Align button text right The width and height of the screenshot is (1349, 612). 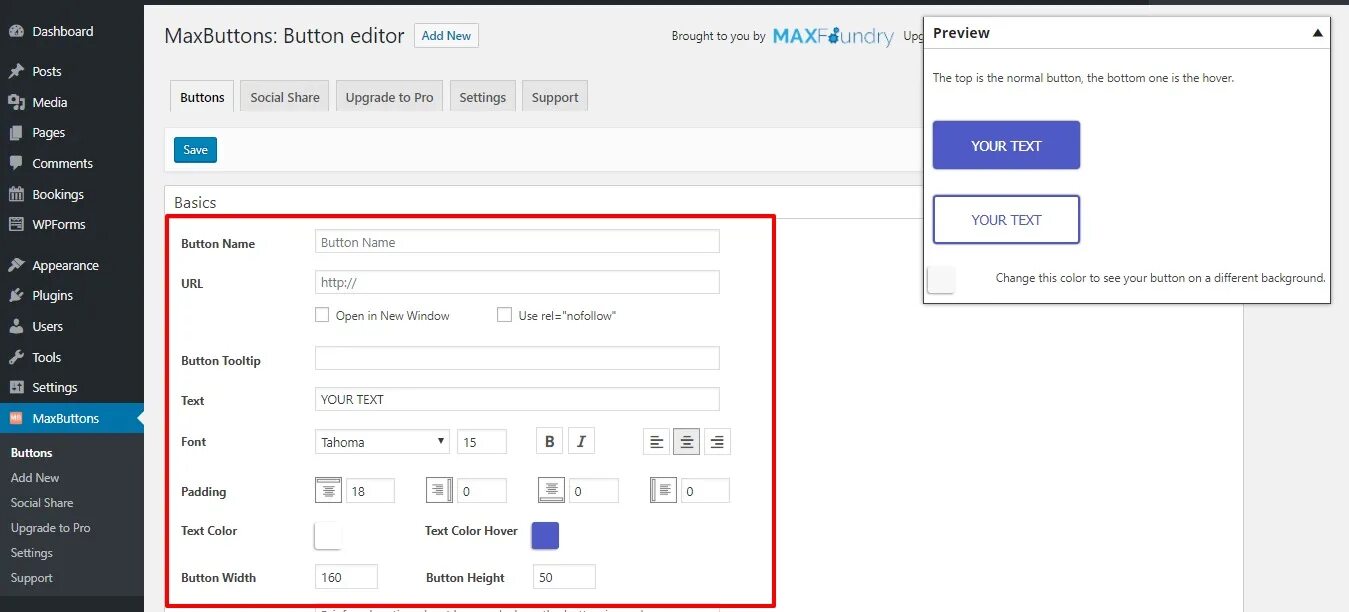717,441
